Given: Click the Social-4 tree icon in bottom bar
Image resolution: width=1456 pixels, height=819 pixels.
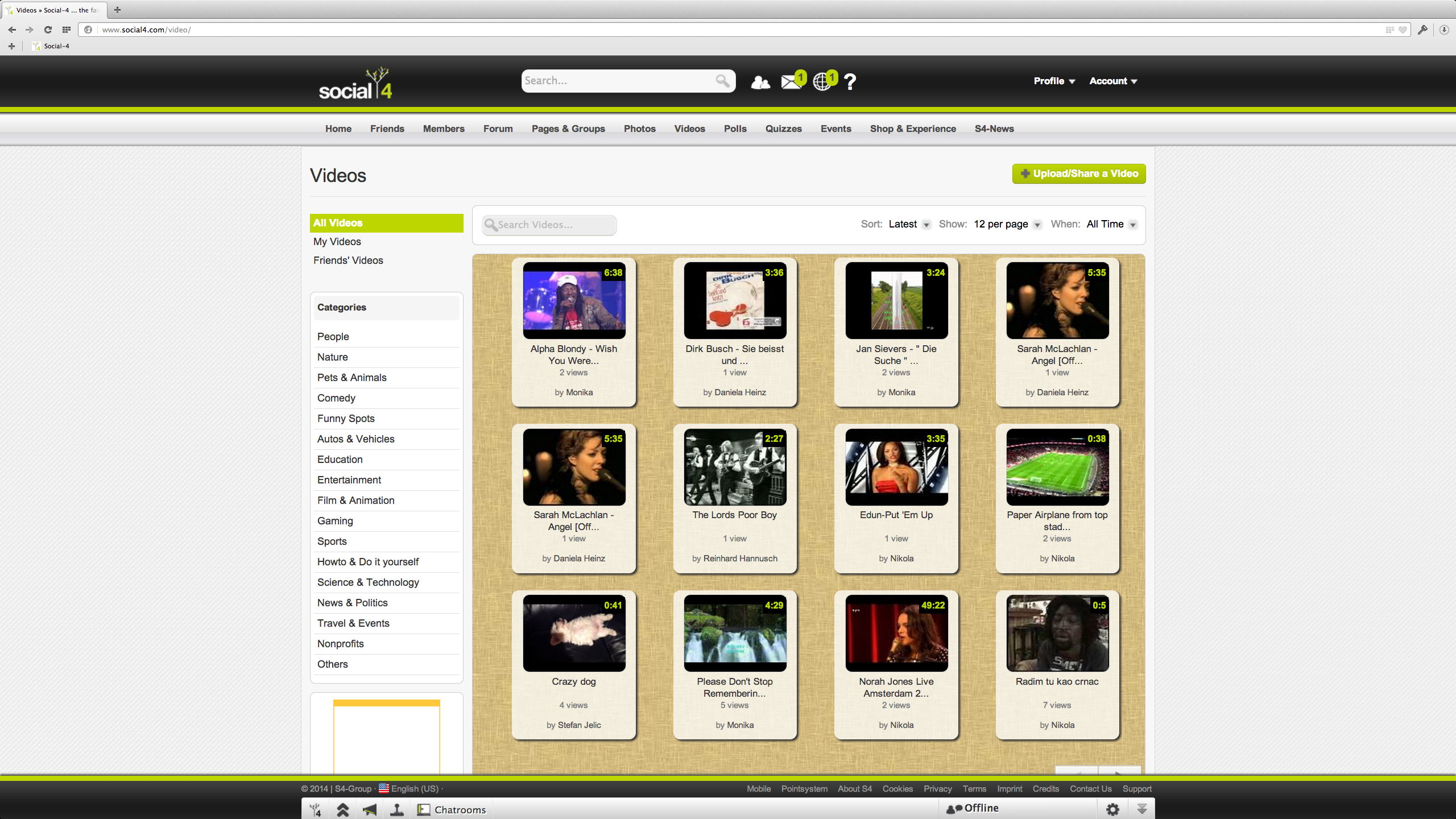Looking at the screenshot, I should (x=316, y=809).
